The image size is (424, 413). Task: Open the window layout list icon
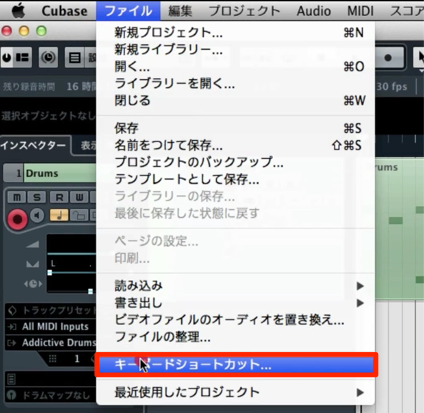pos(75,58)
